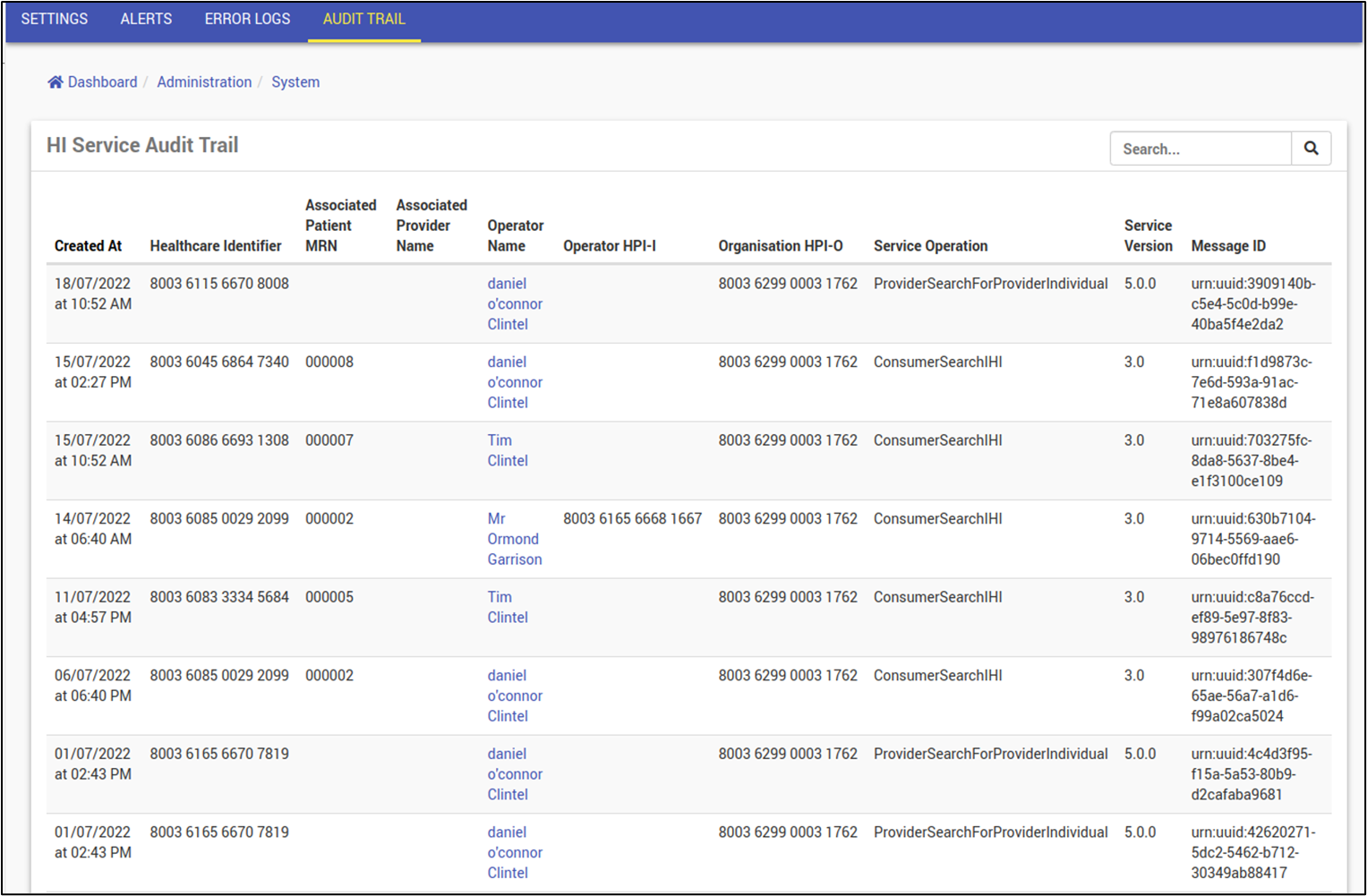
Task: Navigate to the Administration breadcrumb link
Action: click(204, 82)
